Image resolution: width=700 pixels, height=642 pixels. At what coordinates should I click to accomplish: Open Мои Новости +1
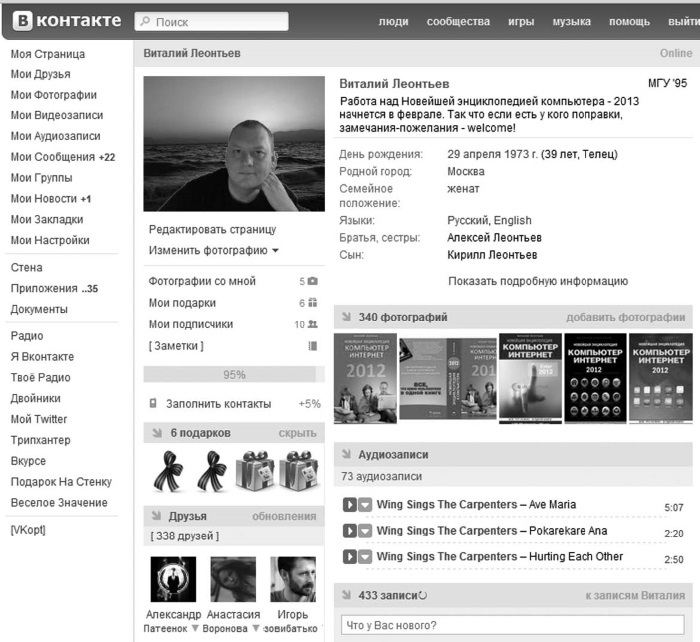tap(51, 199)
